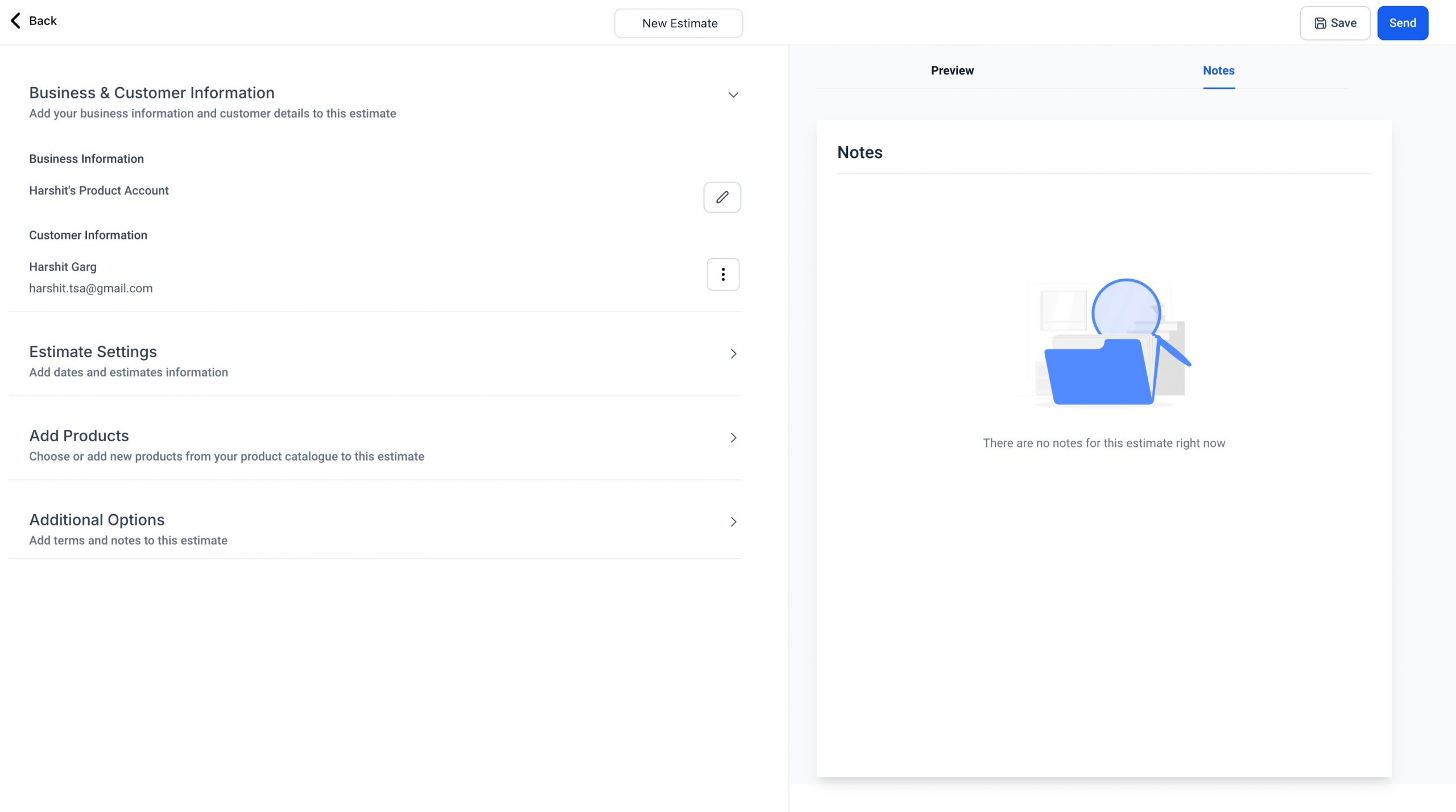The image size is (1456, 812).
Task: Expand the Estimate Settings section
Action: coord(93,351)
